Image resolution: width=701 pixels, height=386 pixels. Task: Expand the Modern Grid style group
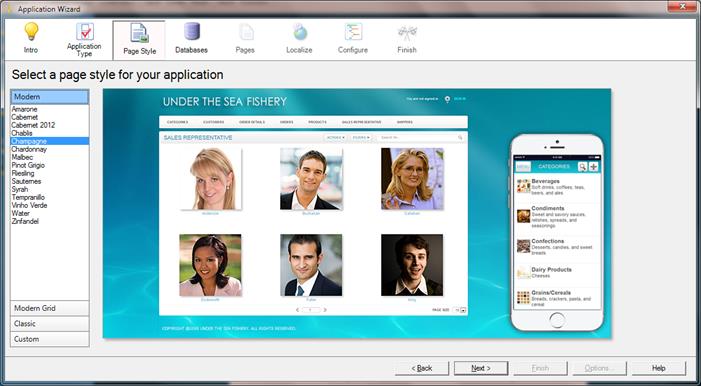tap(50, 308)
